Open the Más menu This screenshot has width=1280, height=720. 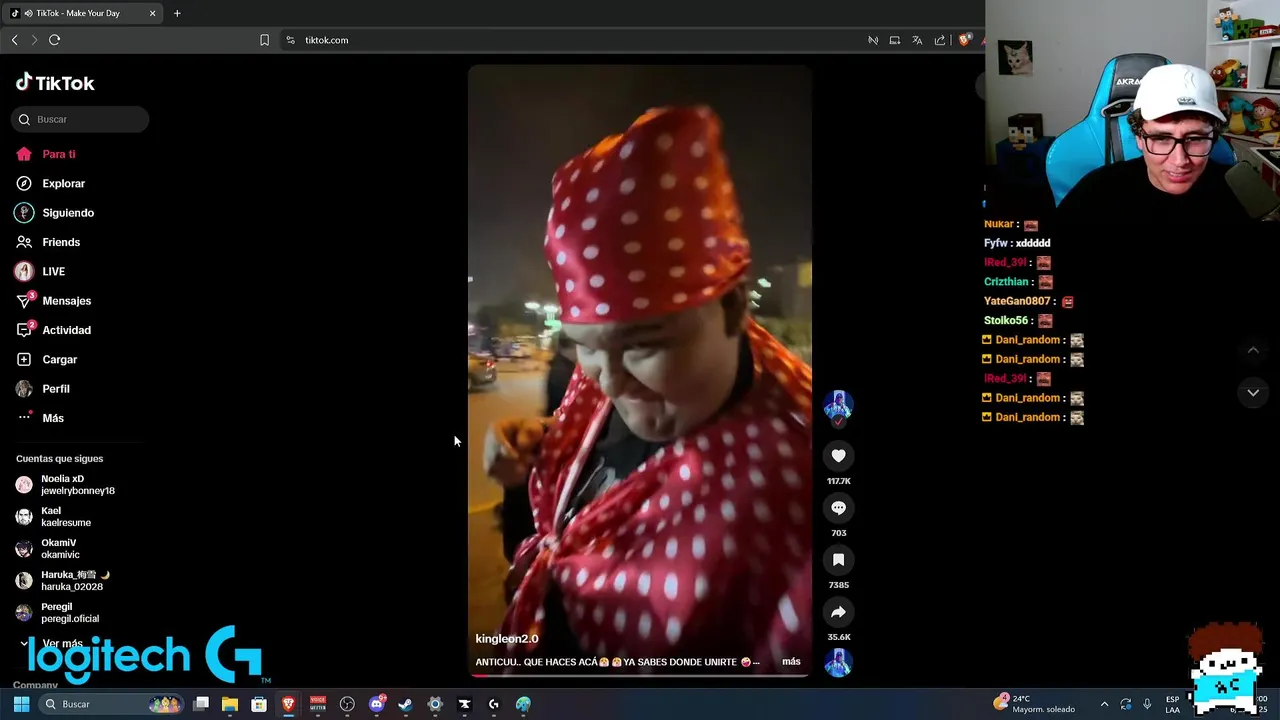[x=40, y=418]
